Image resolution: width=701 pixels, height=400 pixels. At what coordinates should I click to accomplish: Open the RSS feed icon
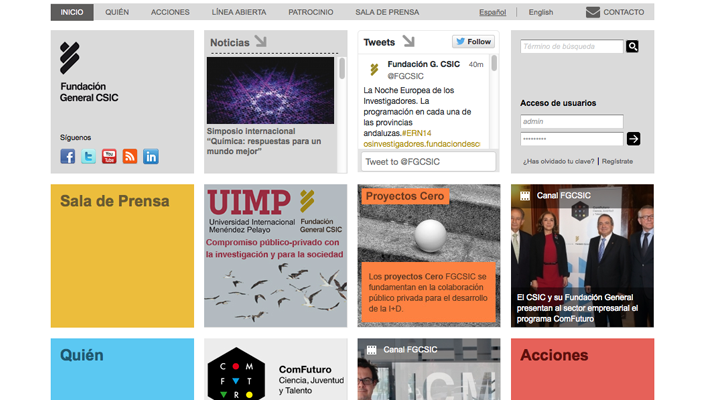[x=130, y=156]
